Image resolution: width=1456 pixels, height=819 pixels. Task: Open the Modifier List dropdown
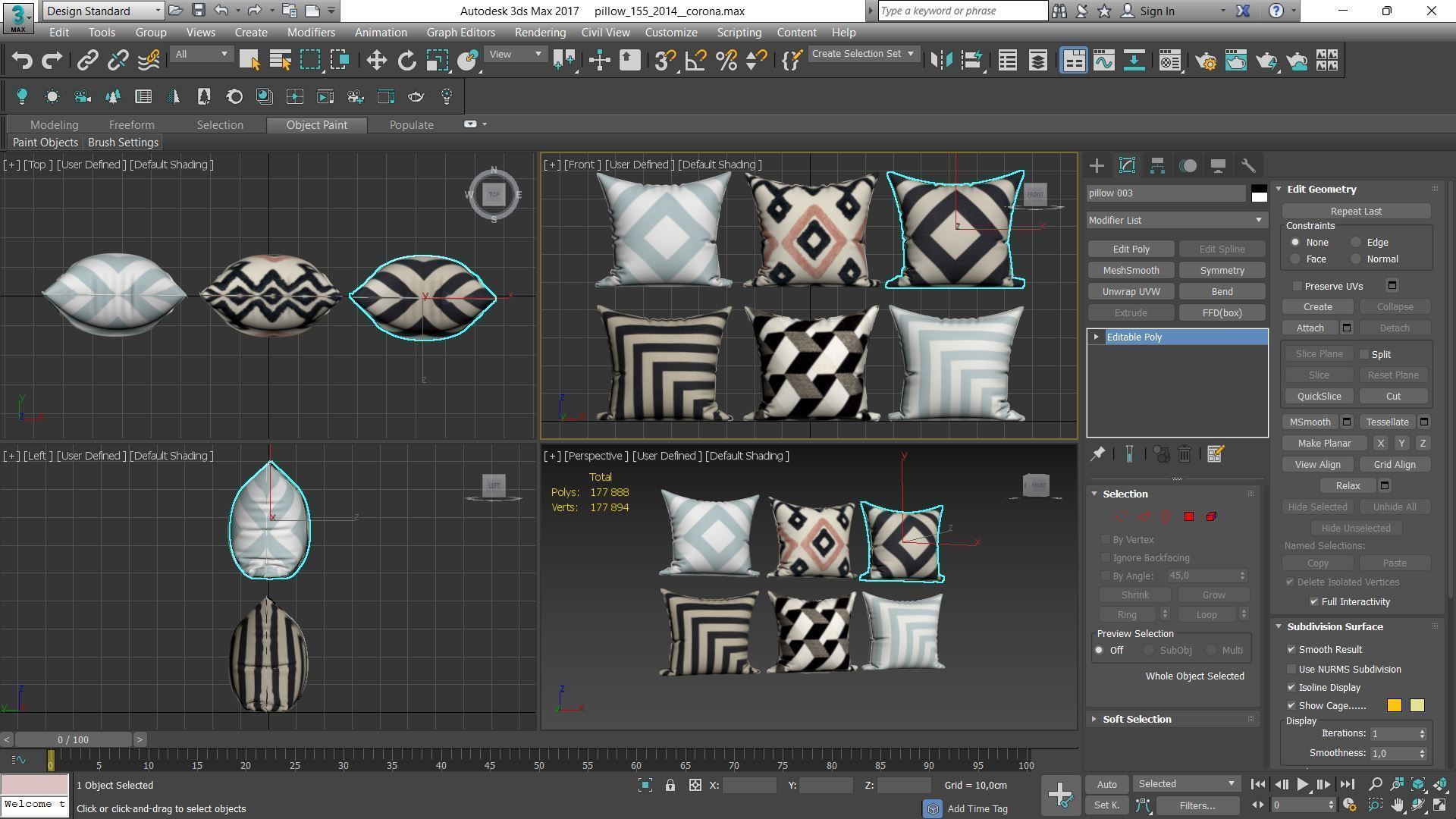[x=1176, y=220]
